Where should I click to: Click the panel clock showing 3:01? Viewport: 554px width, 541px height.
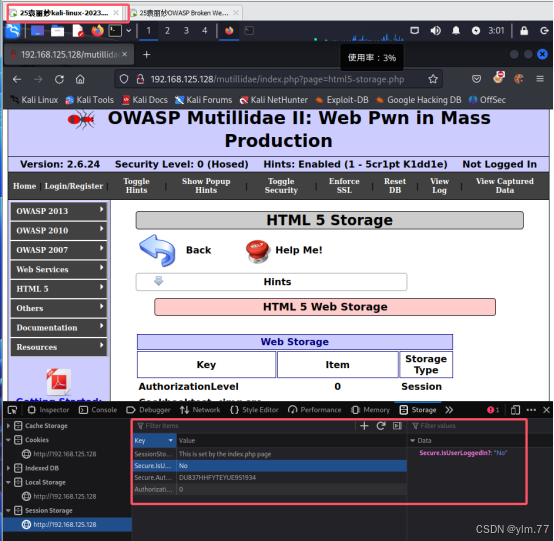coord(496,31)
